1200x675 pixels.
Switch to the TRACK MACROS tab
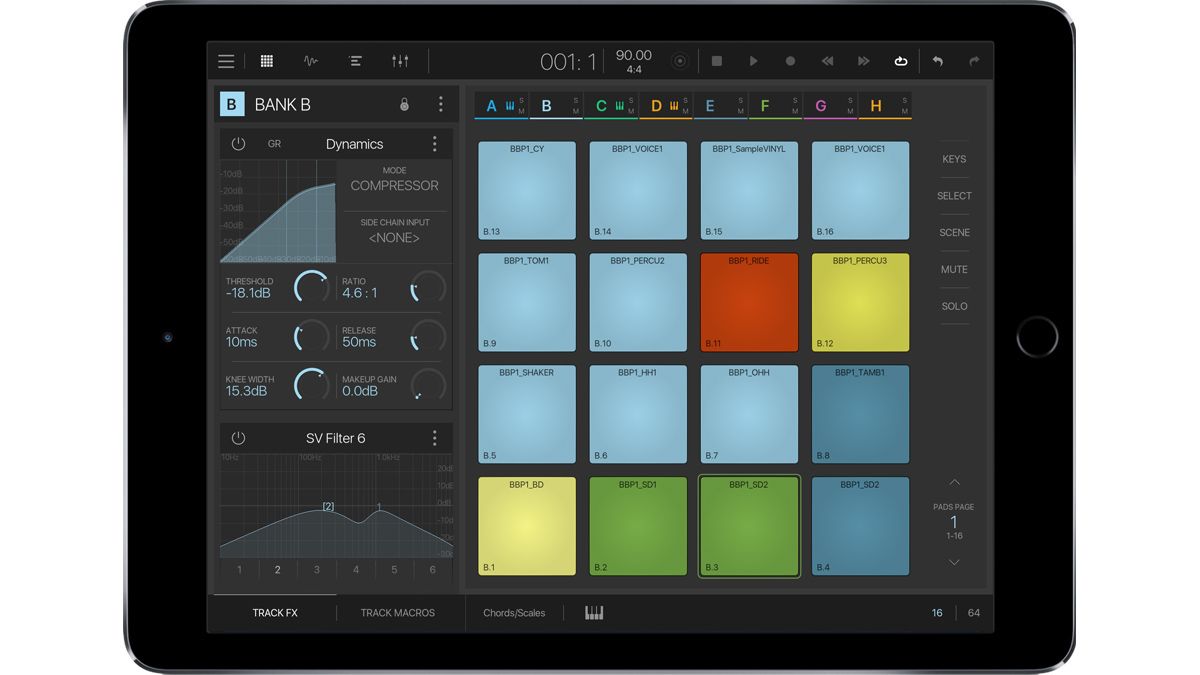[x=399, y=612]
